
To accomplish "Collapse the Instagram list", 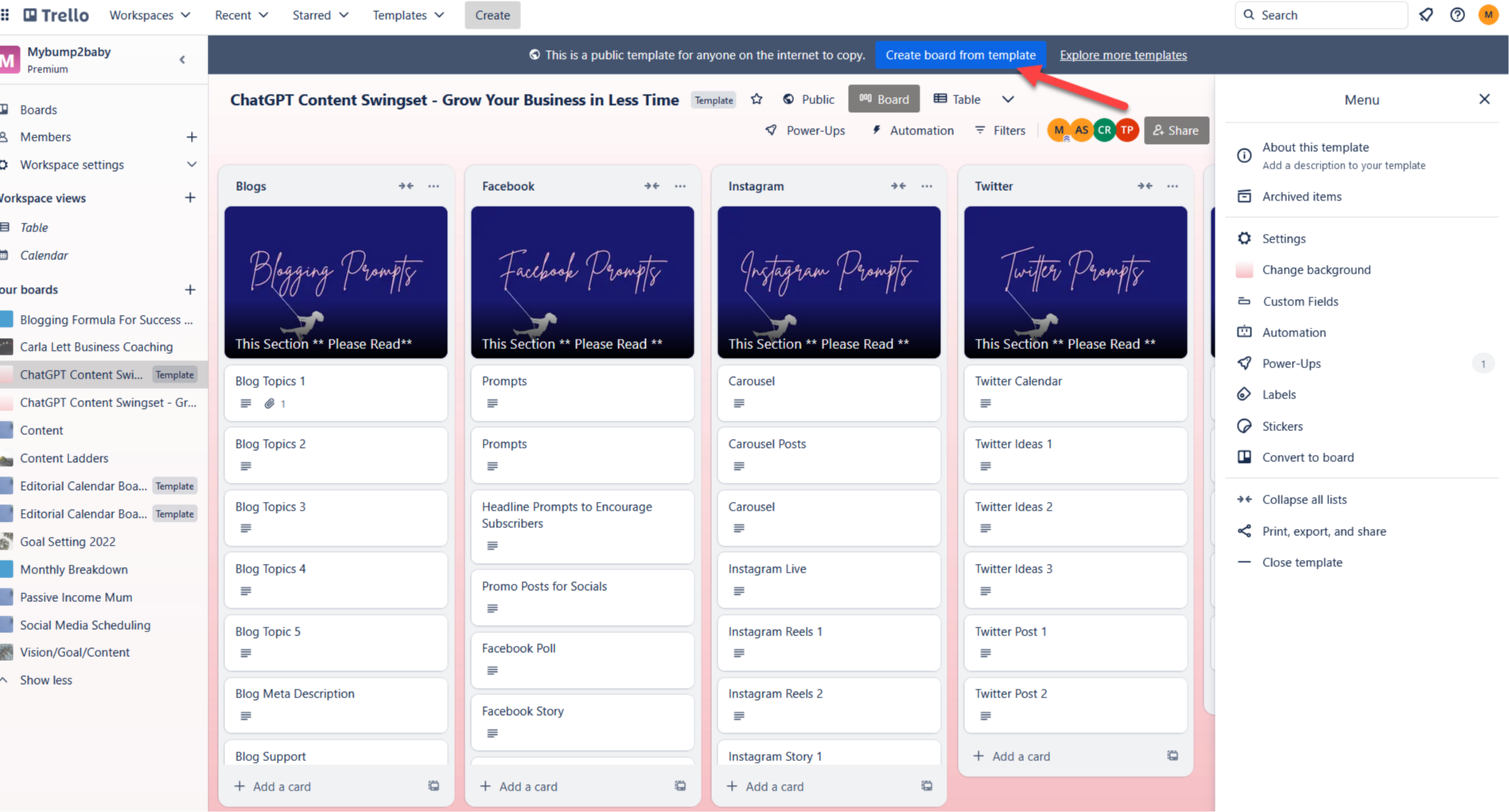I will [x=898, y=186].
